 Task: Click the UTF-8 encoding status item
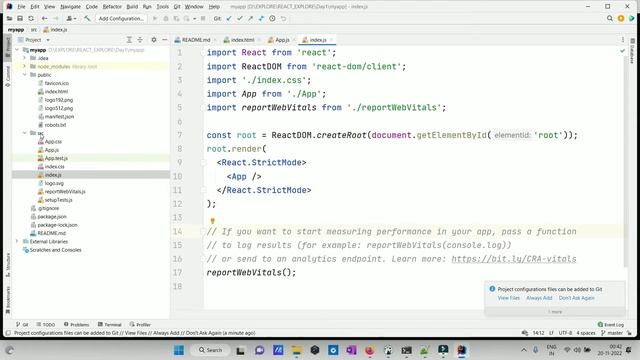565,333
